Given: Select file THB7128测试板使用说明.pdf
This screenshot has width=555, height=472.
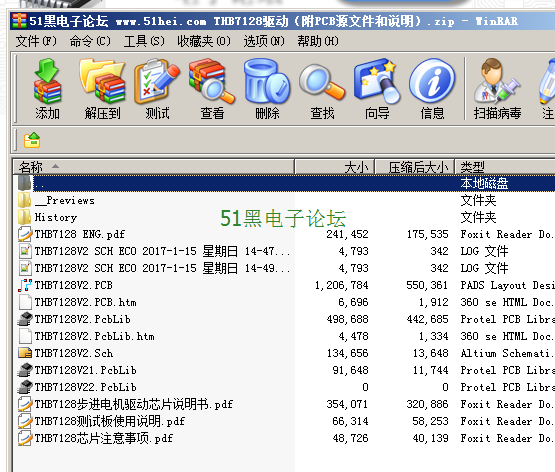Looking at the screenshot, I should [110, 421].
